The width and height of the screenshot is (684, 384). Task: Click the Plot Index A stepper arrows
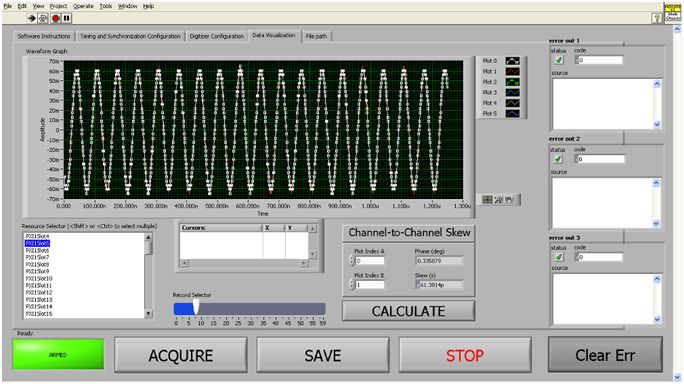click(352, 261)
